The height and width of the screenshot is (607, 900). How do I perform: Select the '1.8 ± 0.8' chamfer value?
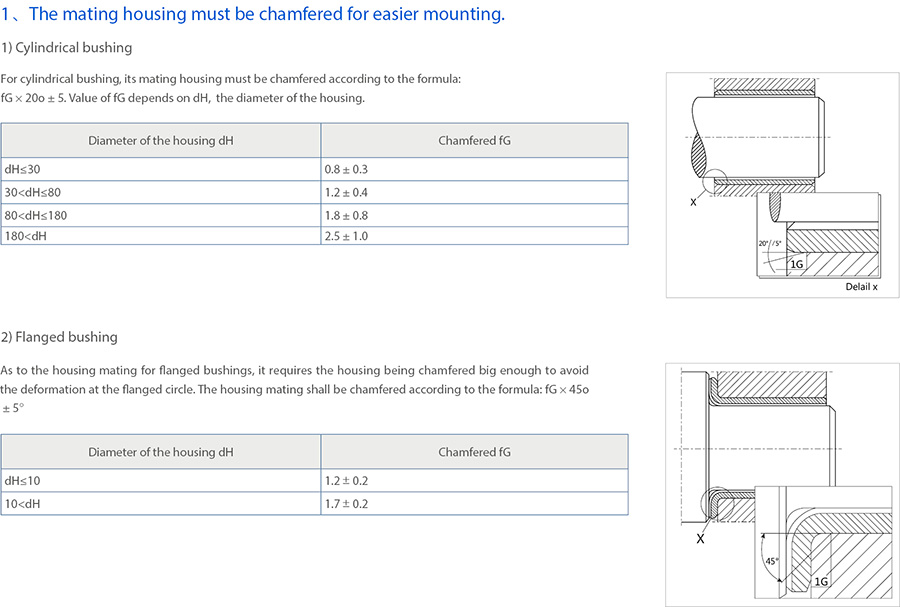[x=346, y=215]
